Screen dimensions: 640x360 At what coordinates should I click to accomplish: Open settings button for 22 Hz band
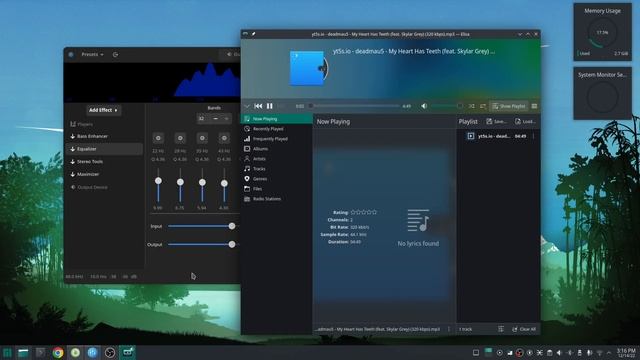click(x=158, y=138)
